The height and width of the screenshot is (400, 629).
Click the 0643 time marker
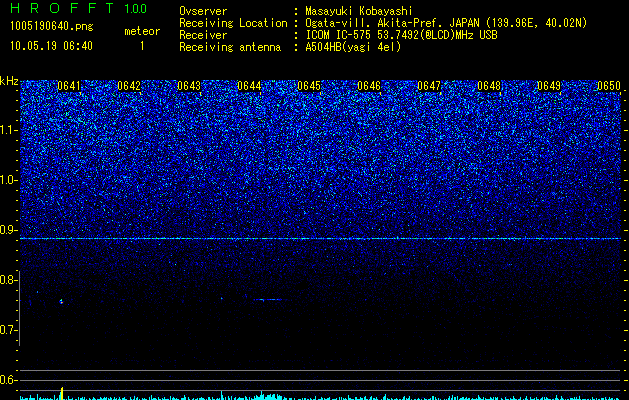(x=189, y=86)
